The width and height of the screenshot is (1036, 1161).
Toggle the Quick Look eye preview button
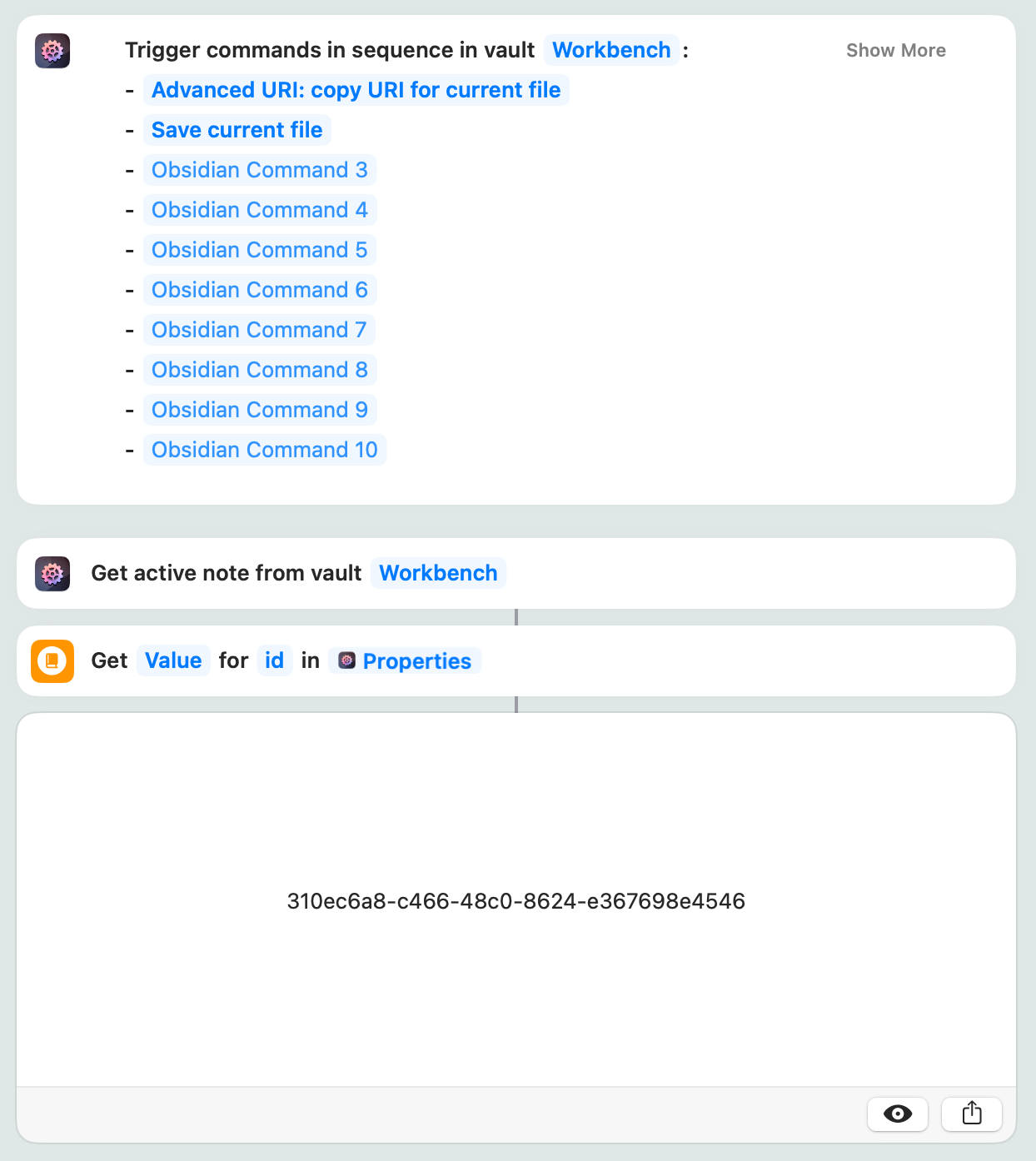point(898,1114)
